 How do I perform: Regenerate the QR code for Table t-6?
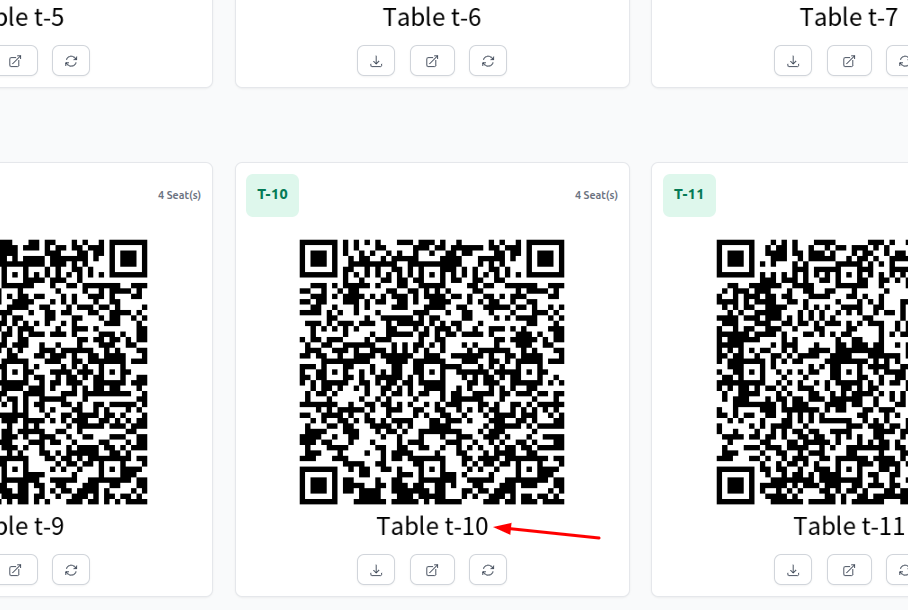488,61
